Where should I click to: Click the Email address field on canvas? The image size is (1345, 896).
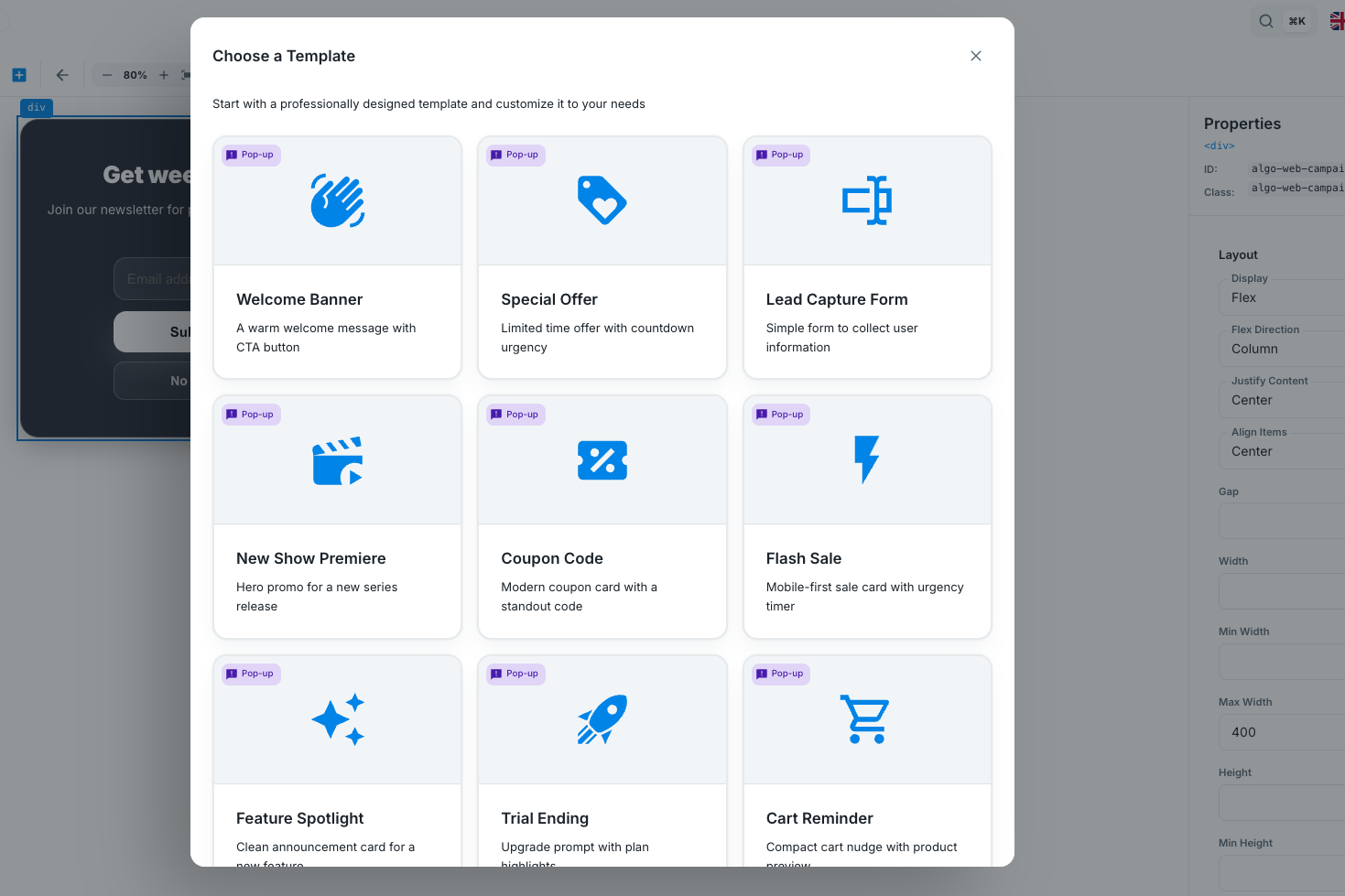tap(152, 278)
